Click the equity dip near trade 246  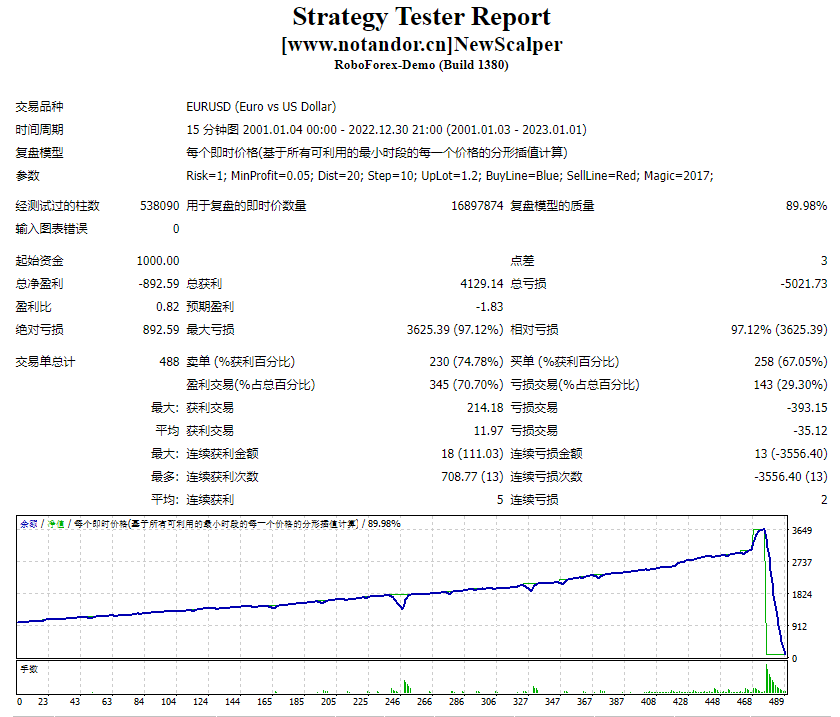(x=402, y=604)
